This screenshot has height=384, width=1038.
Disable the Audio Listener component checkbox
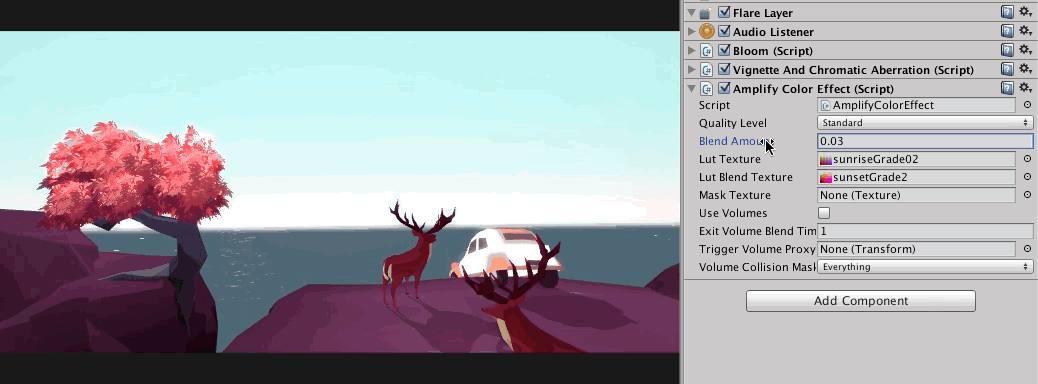point(724,31)
